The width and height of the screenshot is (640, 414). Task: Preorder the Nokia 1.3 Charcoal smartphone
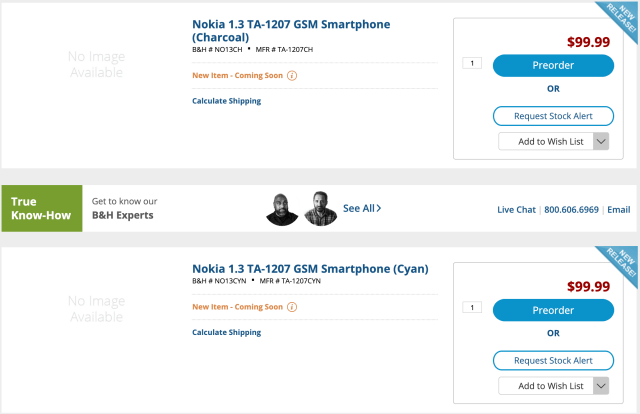(x=553, y=65)
